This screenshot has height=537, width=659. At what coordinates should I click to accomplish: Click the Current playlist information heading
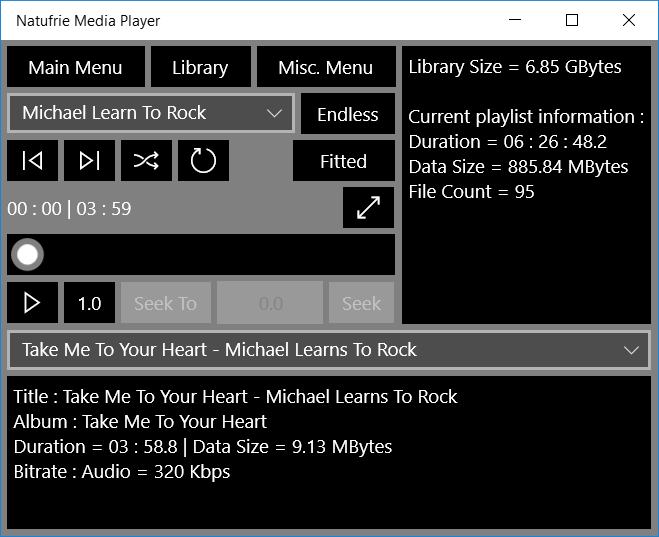(x=526, y=117)
